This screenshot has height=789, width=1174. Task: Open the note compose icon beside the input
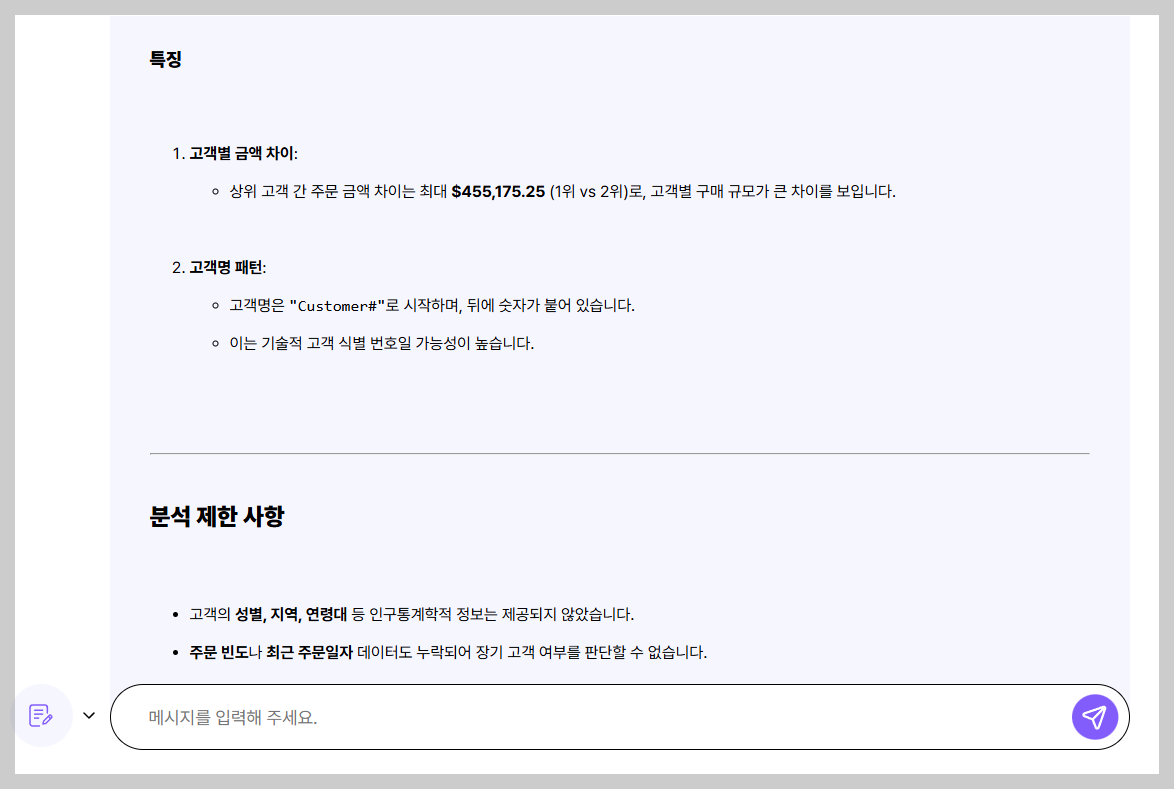42,715
